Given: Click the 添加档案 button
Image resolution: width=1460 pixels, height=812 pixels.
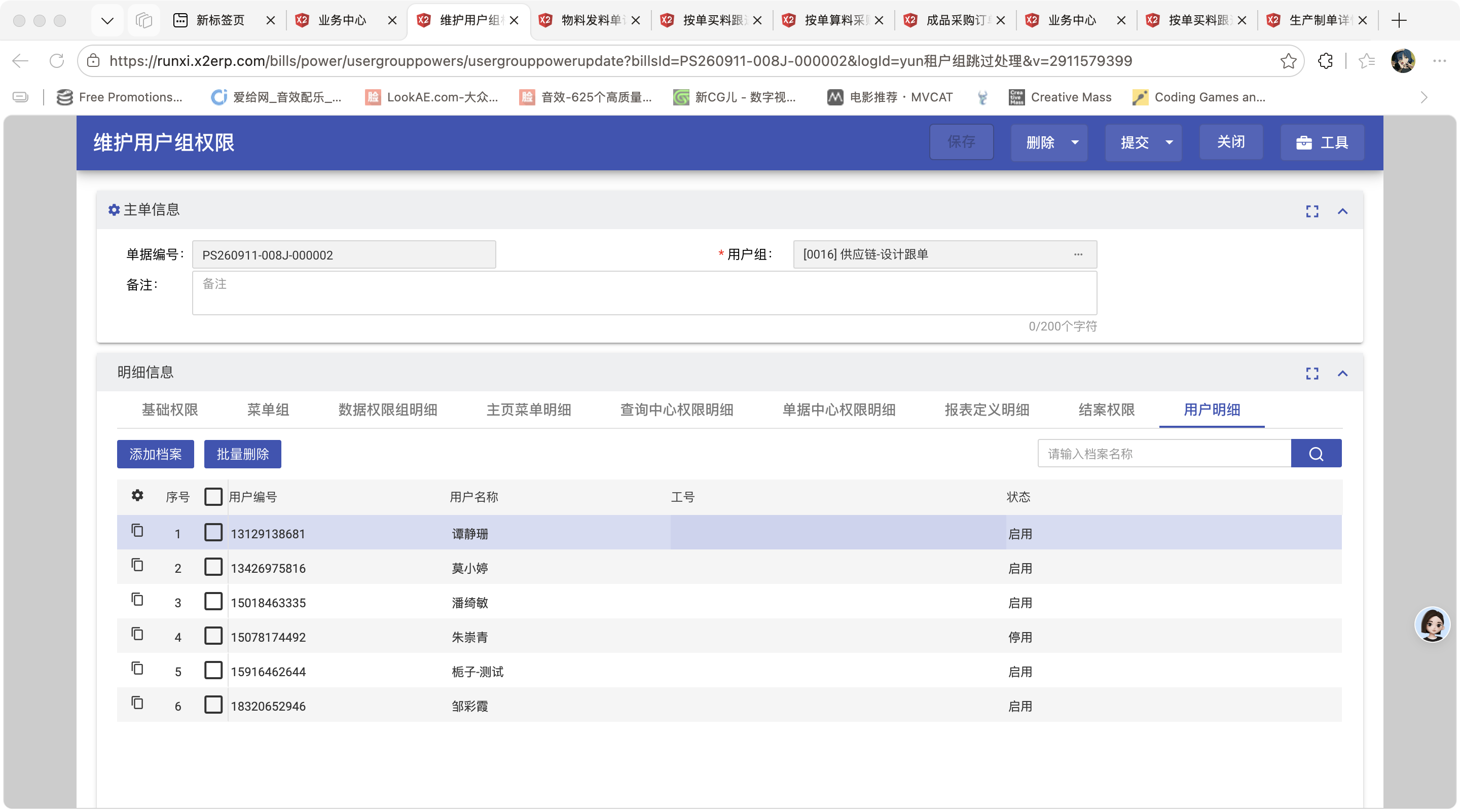Looking at the screenshot, I should tap(155, 455).
